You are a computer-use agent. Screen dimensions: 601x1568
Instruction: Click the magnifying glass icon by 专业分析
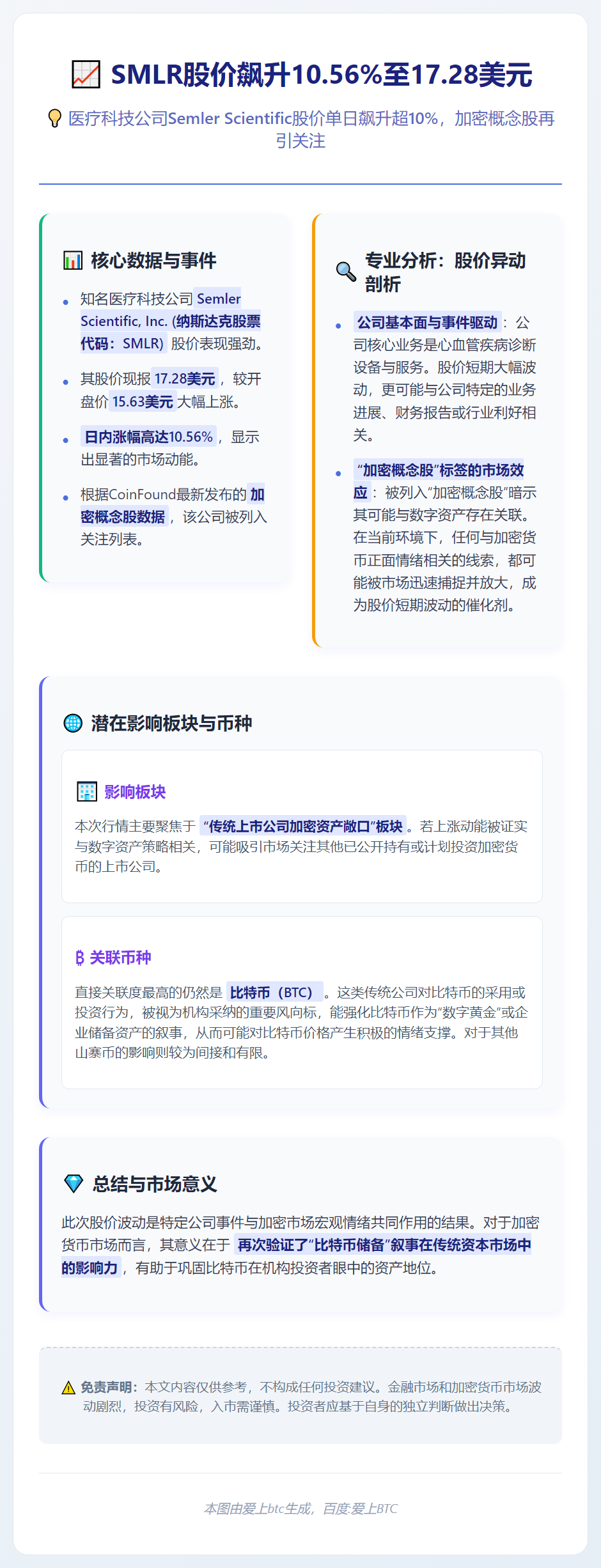[347, 272]
